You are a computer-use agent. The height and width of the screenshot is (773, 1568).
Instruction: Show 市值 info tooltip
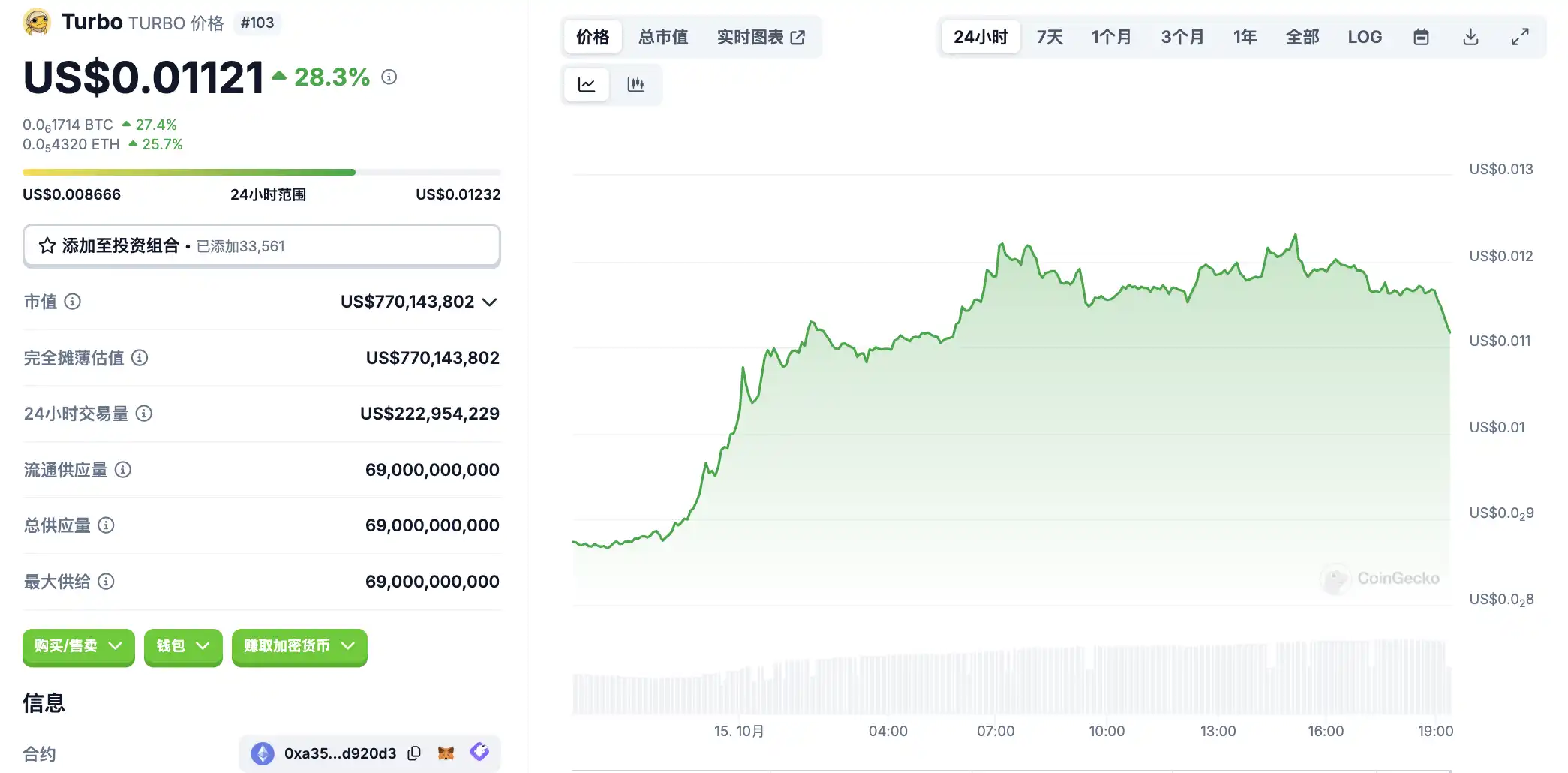[72, 302]
